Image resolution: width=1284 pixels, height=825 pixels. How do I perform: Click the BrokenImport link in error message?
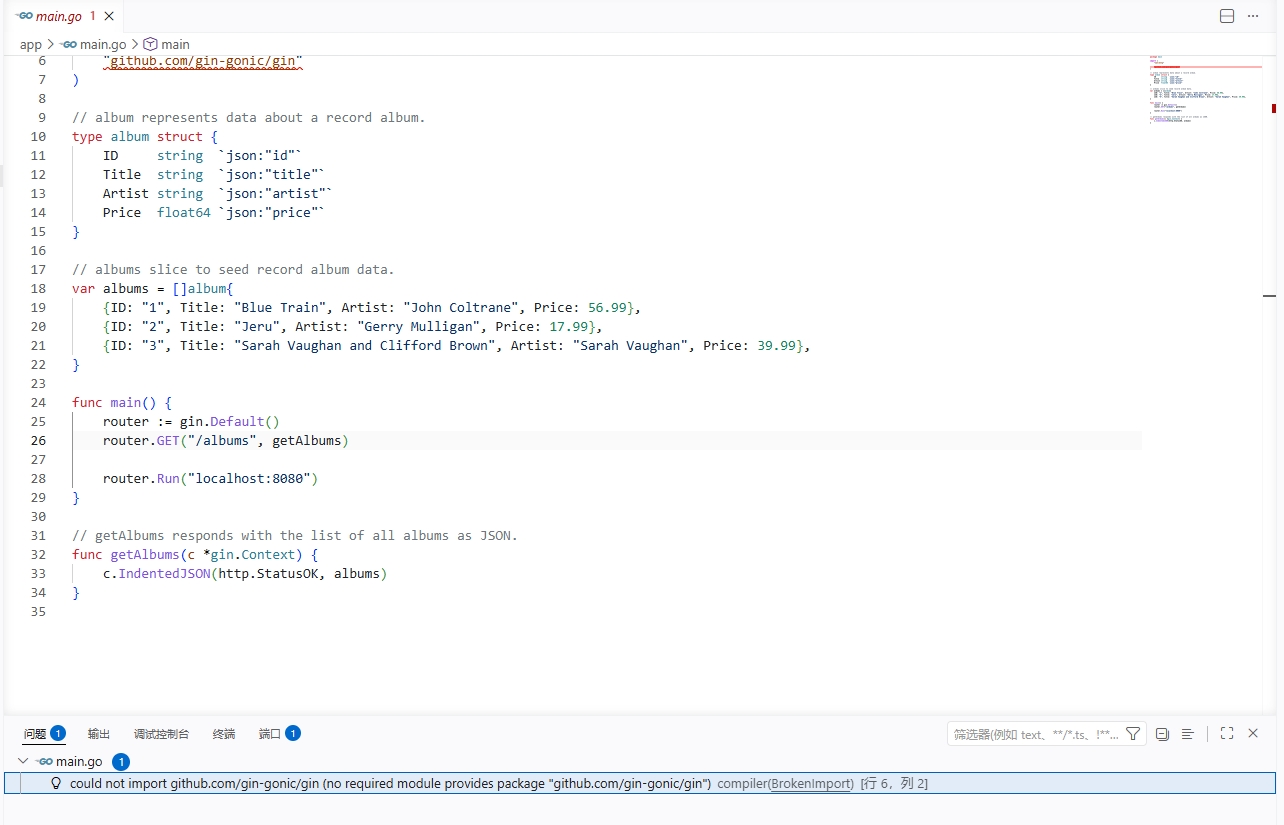[x=812, y=784]
